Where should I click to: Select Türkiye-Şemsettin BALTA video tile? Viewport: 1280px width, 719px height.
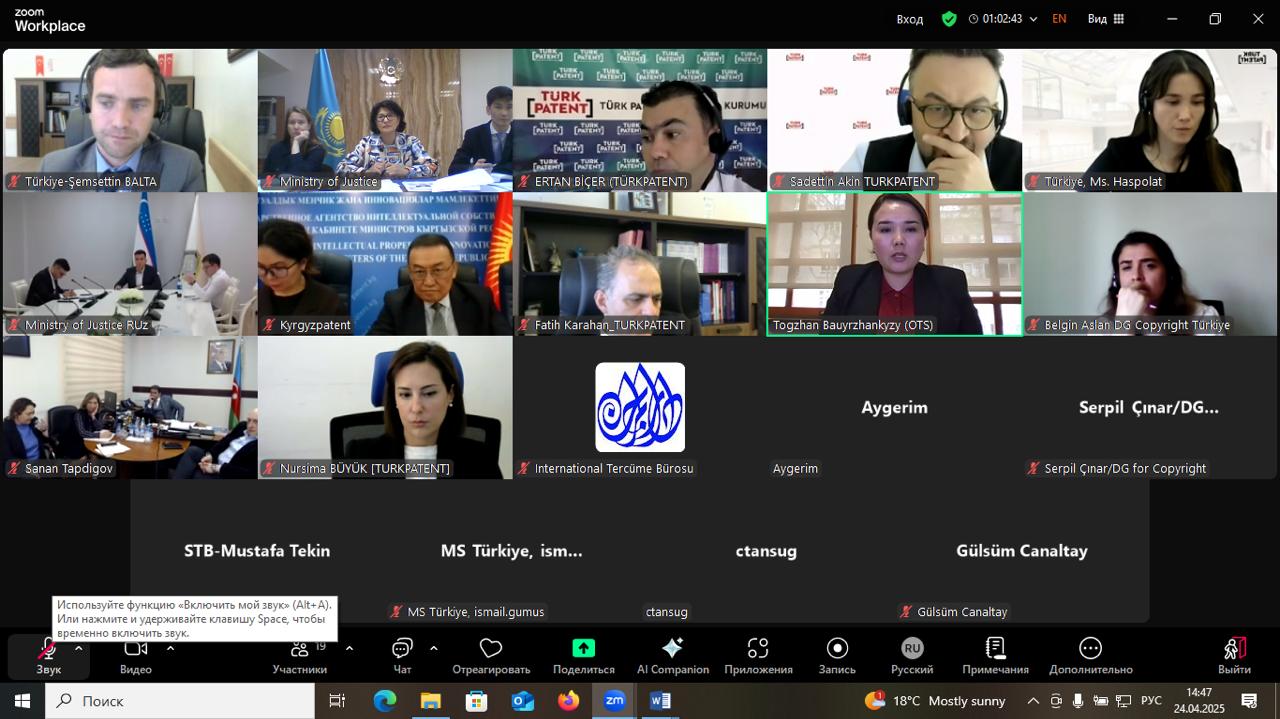tap(130, 120)
